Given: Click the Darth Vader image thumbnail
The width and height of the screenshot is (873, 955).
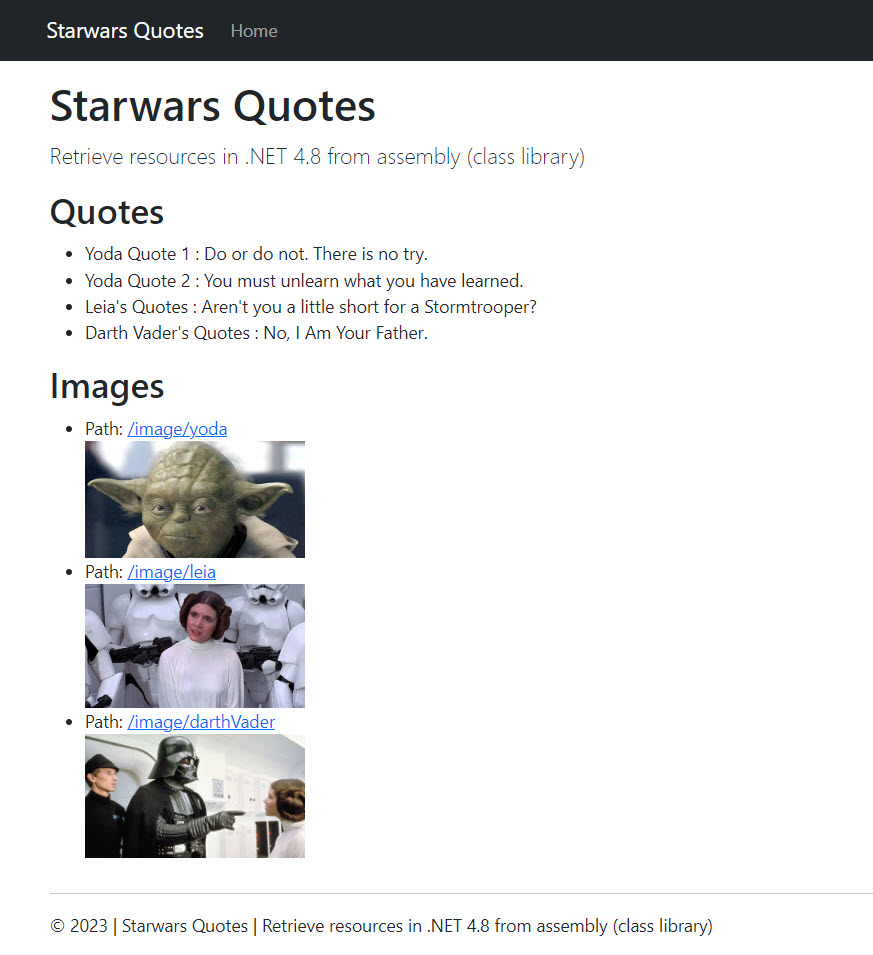Looking at the screenshot, I should (195, 796).
